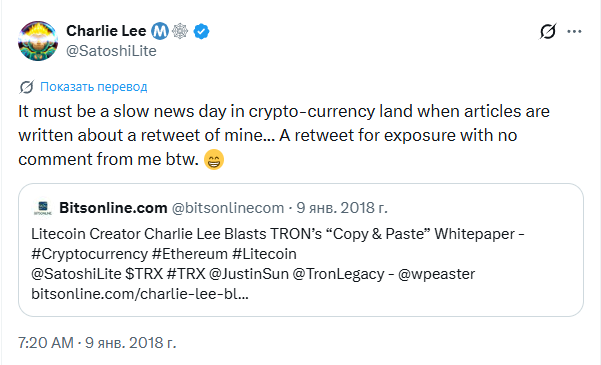Click the blue verified checkmark badge
This screenshot has width=601, height=365.
click(201, 31)
